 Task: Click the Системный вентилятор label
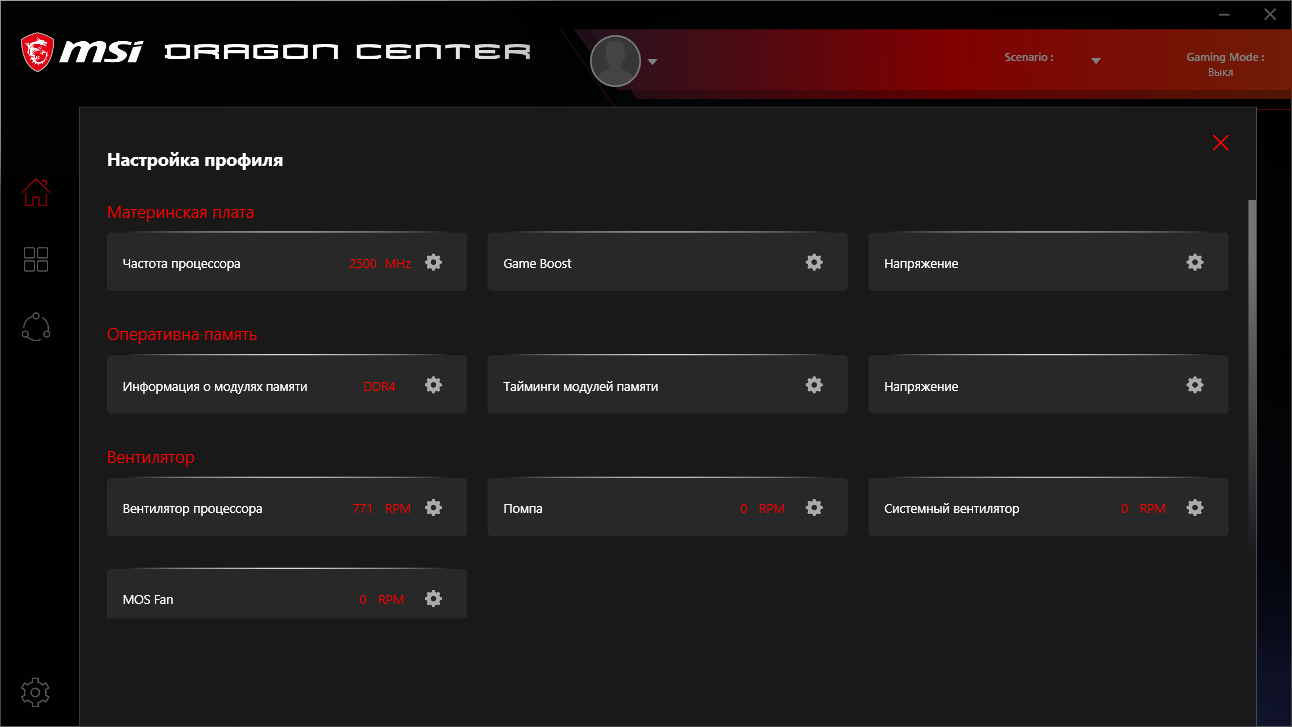[x=952, y=509]
